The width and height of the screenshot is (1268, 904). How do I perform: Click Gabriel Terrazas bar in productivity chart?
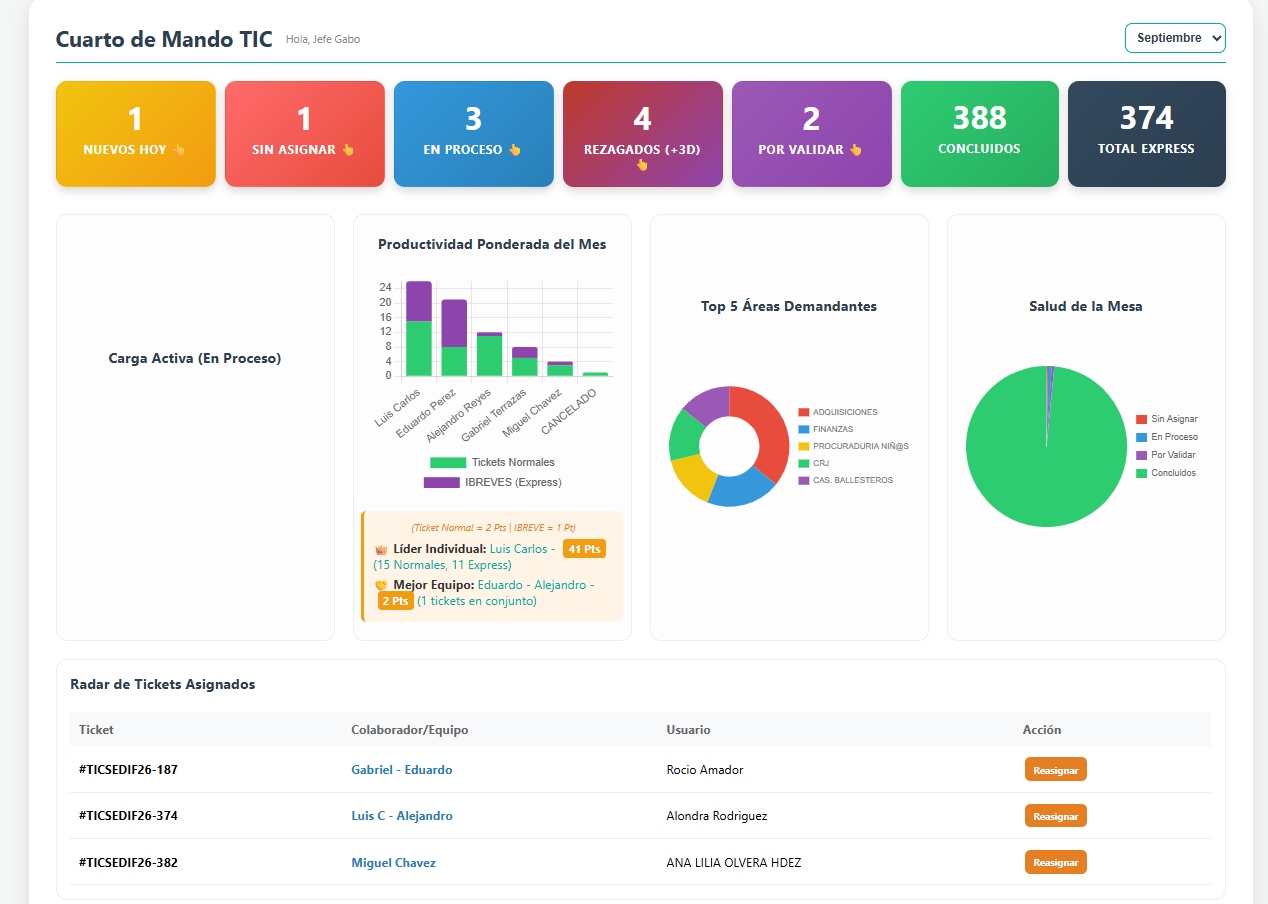click(x=525, y=362)
